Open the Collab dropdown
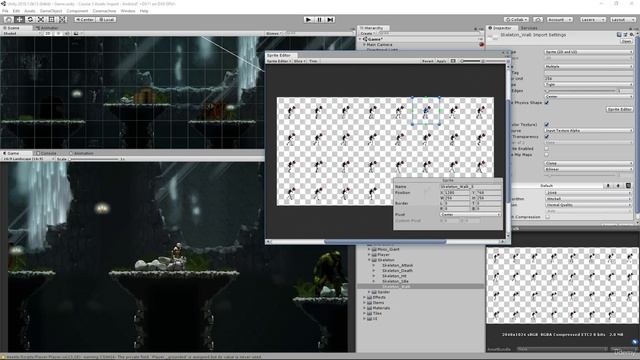The width and height of the screenshot is (640, 360). click(x=516, y=19)
